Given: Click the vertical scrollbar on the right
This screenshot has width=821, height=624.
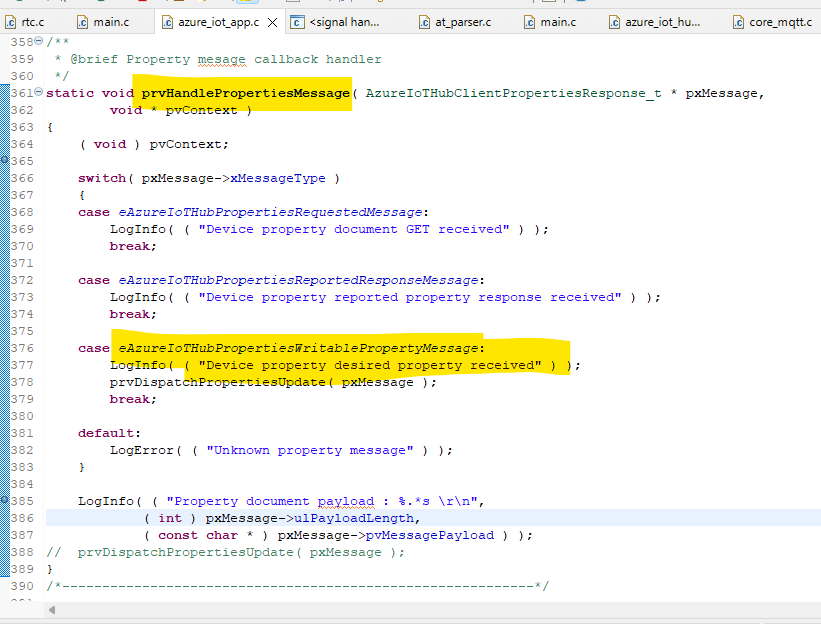Looking at the screenshot, I should [814, 300].
